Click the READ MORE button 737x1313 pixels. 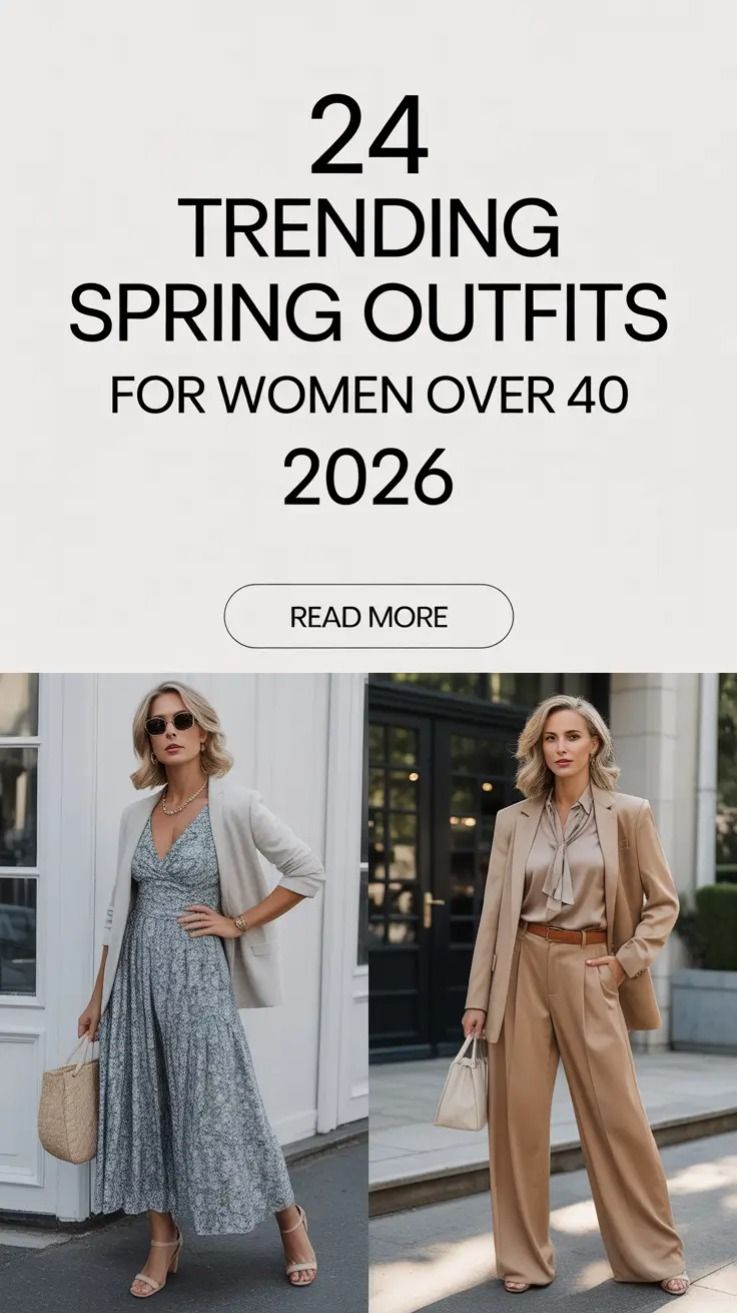tap(368, 617)
